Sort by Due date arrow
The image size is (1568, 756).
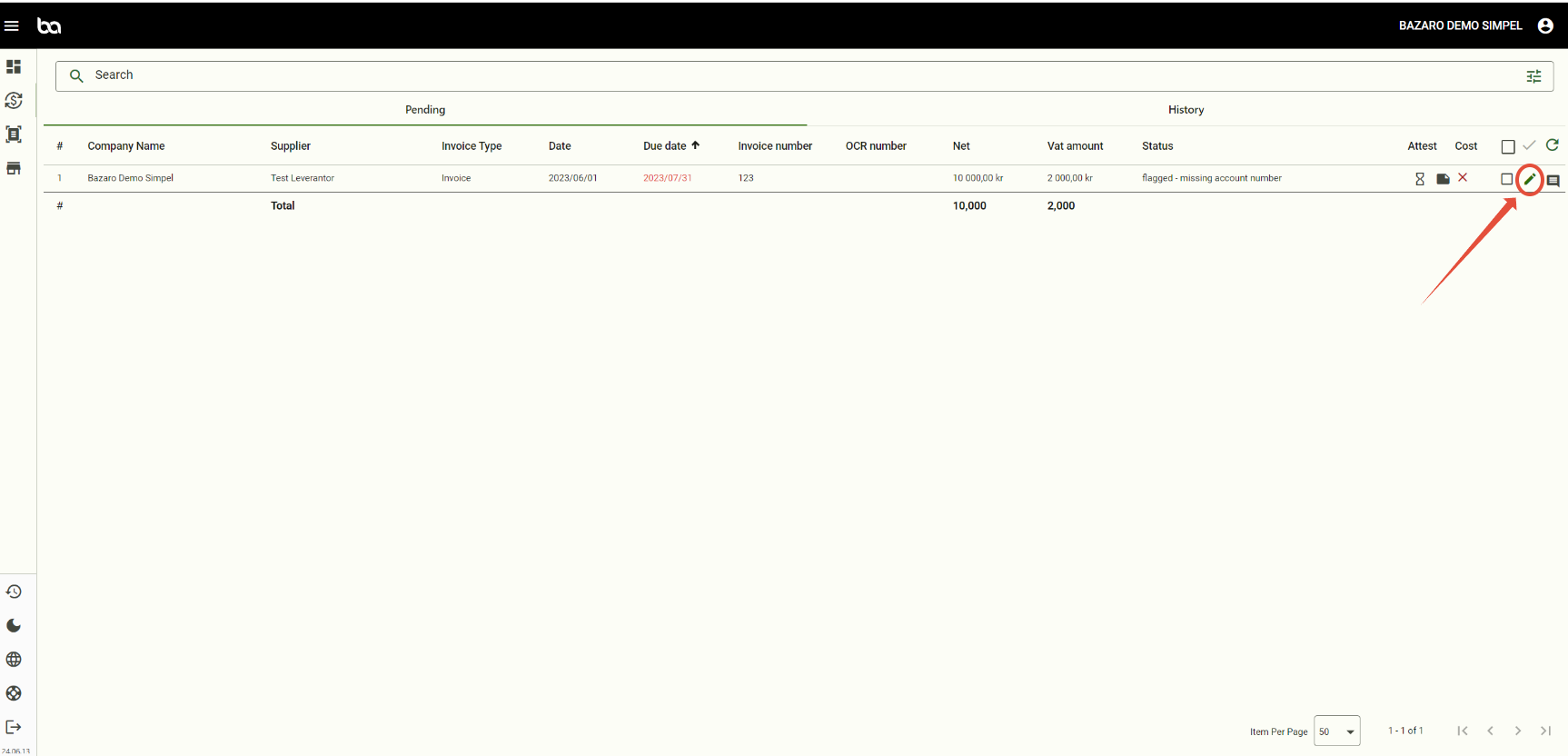[x=696, y=145]
